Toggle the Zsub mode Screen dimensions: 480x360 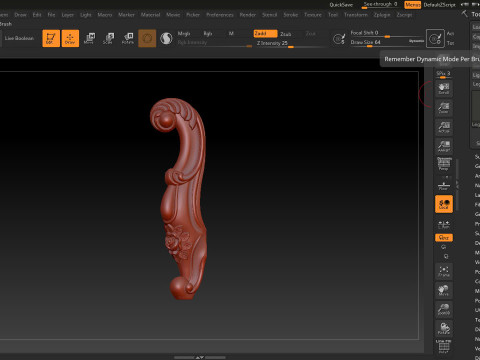(286, 34)
